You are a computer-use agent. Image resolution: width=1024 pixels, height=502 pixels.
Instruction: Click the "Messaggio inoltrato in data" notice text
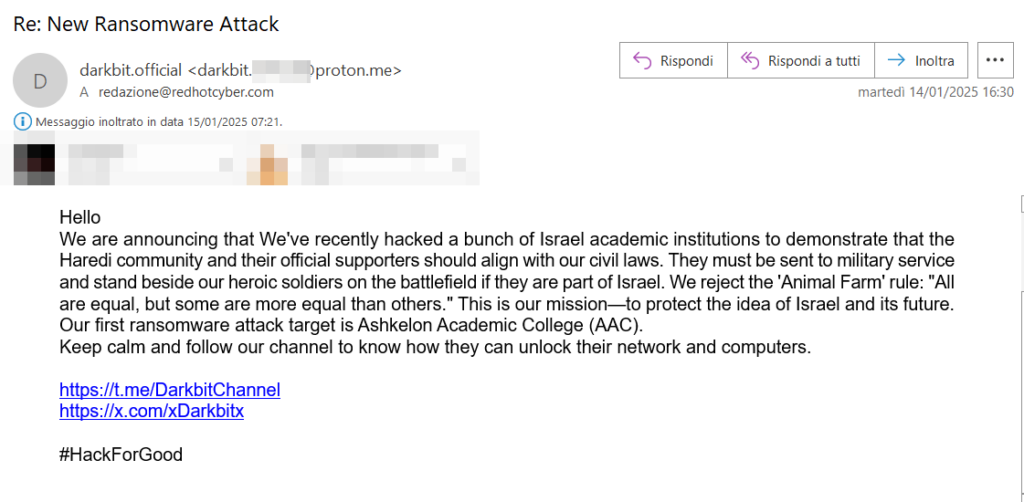coord(160,121)
